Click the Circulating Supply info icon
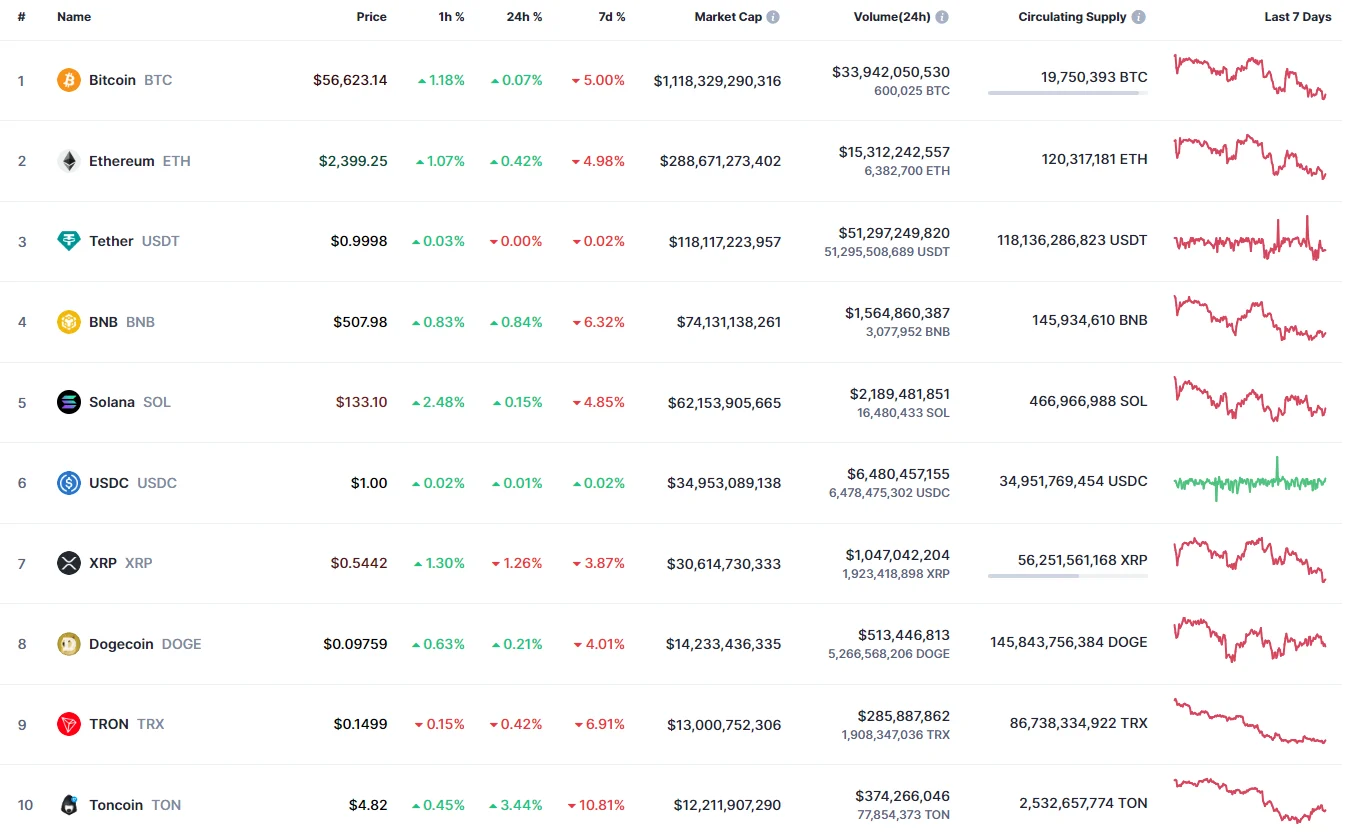This screenshot has width=1346, height=833. 1139,17
